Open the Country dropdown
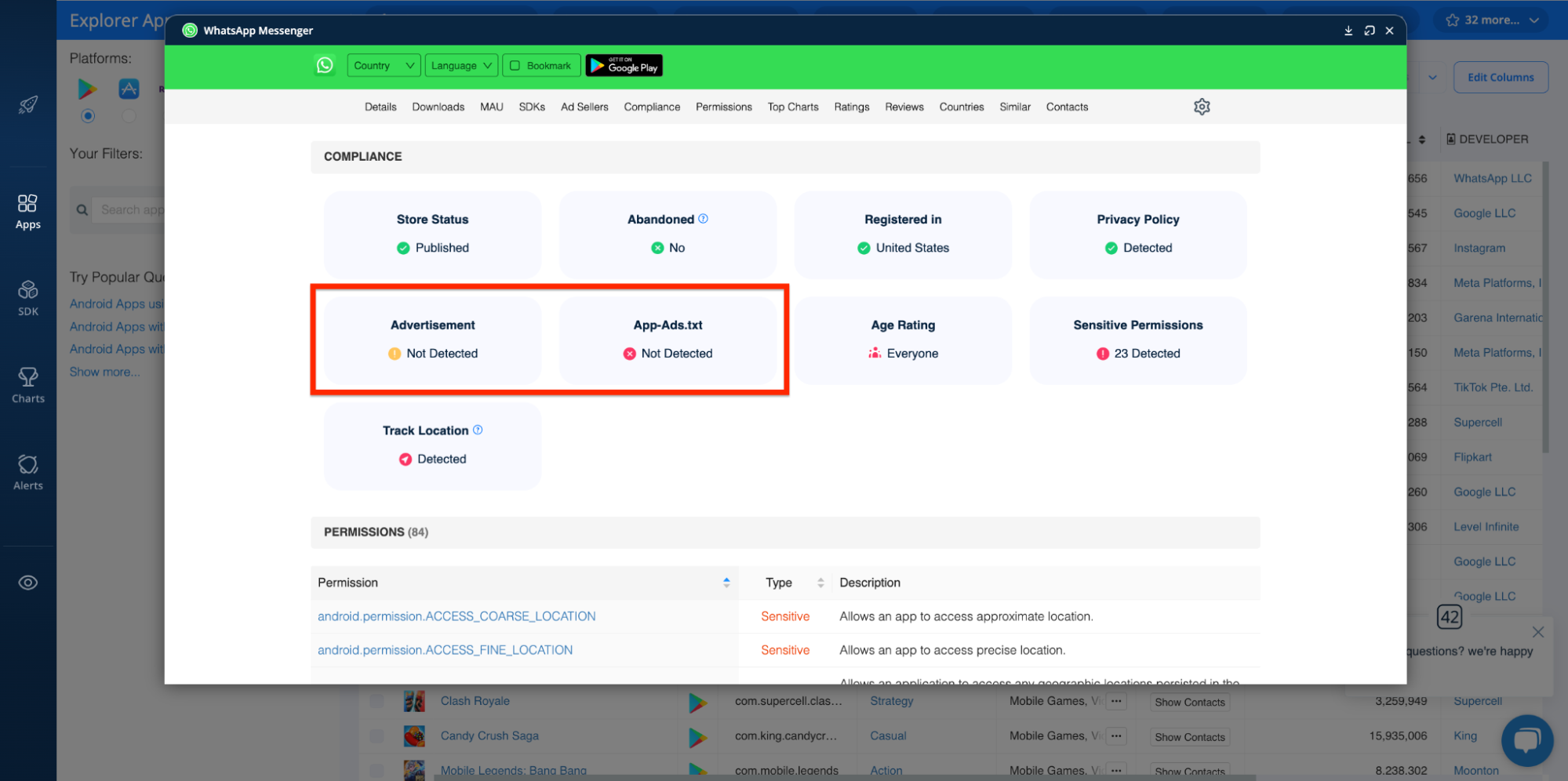This screenshot has width=1568, height=781. (384, 65)
